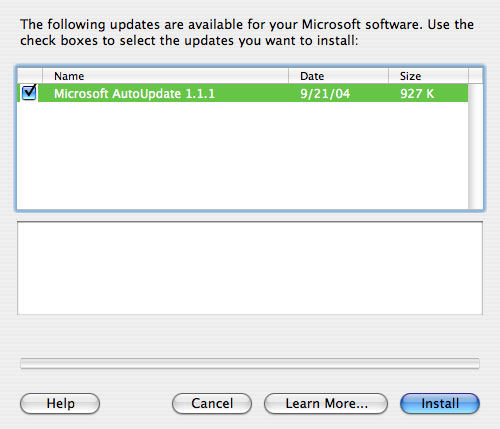The image size is (500, 429).
Task: Click the divider between Name and Date headers
Action: coord(288,76)
